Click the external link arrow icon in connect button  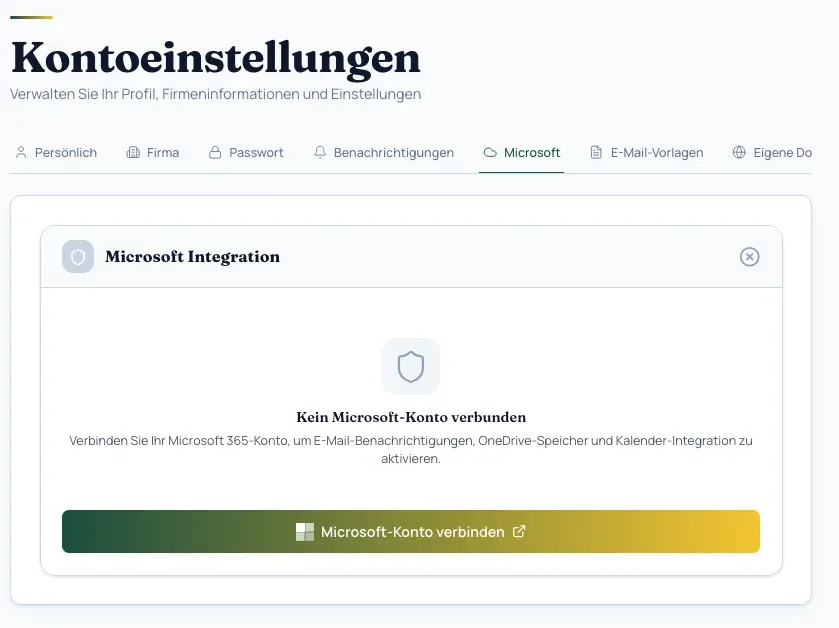[519, 531]
